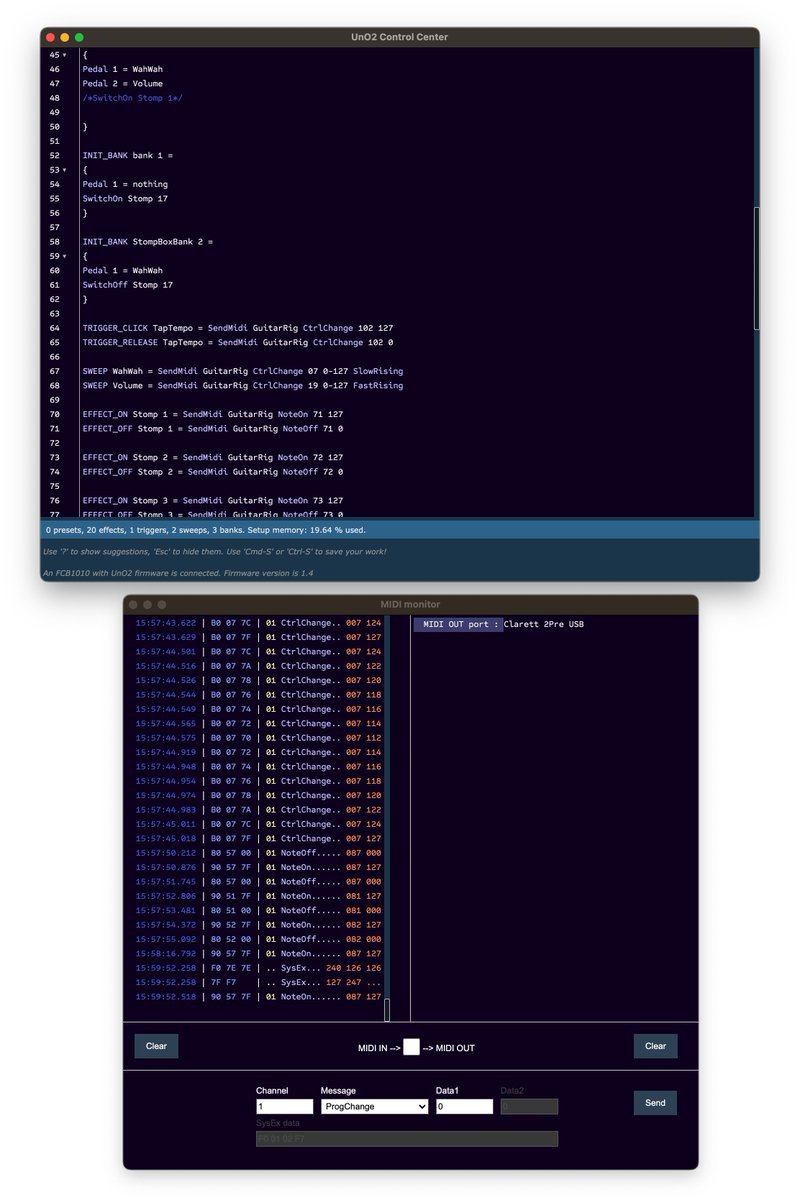Click the MIDI monitor log scrollbar thumb

(387, 1009)
